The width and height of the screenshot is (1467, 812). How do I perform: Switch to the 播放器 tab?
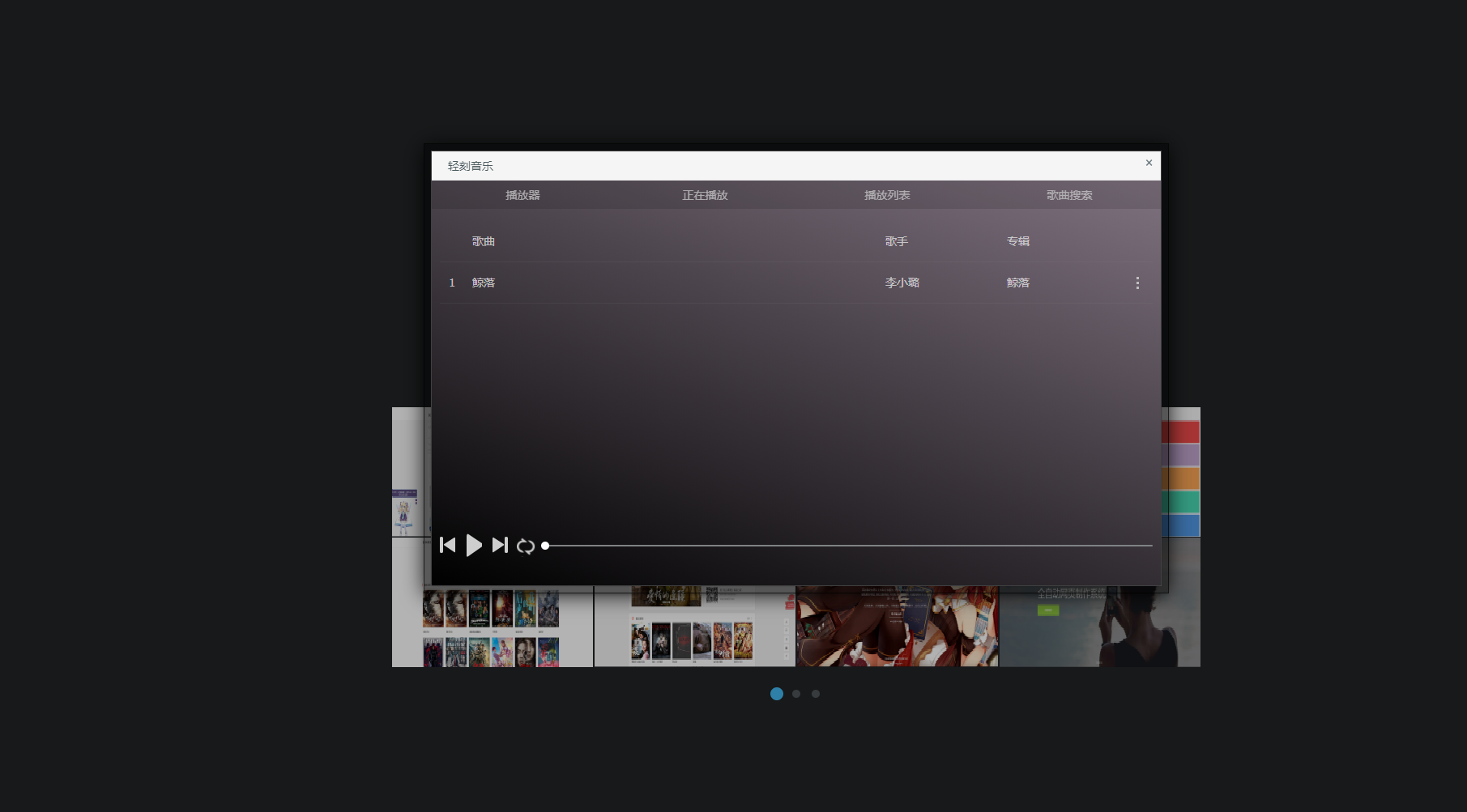pyautogui.click(x=522, y=195)
